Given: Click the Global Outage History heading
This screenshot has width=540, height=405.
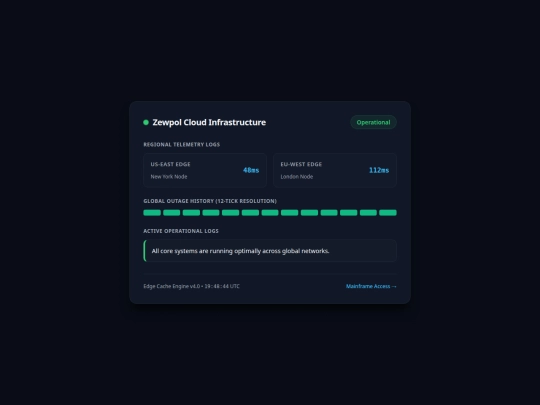Looking at the screenshot, I should [210, 201].
